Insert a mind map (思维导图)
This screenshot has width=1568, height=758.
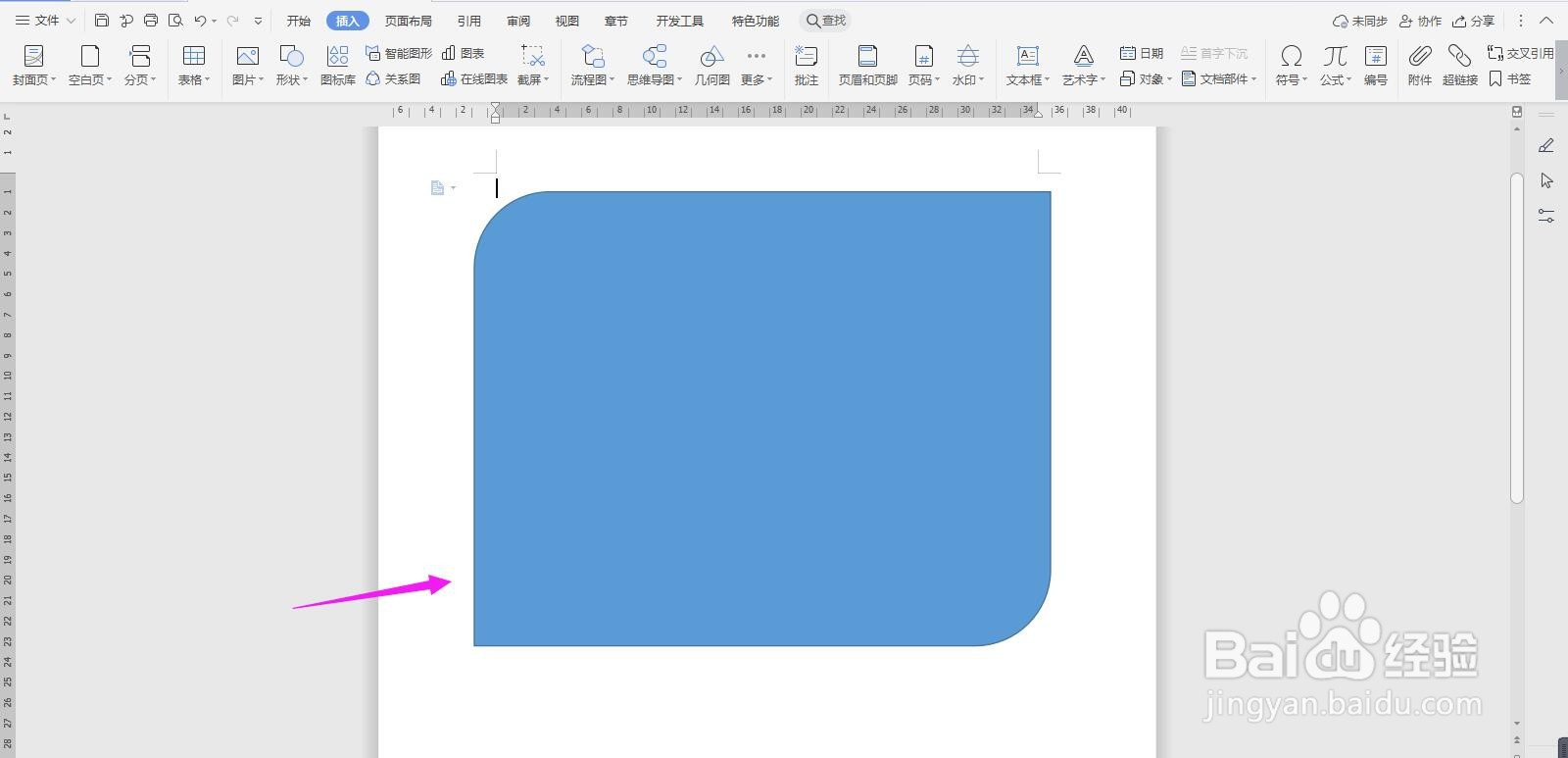point(655,66)
